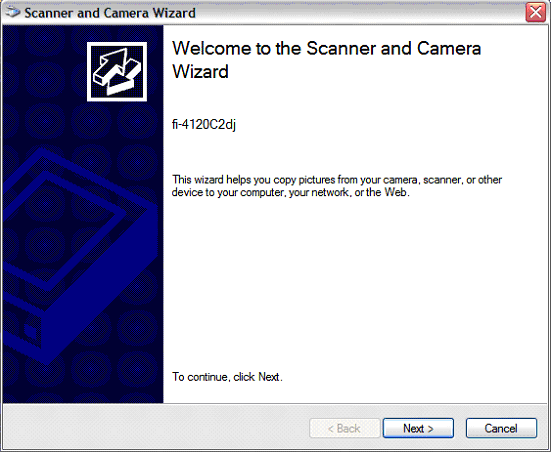Image resolution: width=552 pixels, height=453 pixels.
Task: Click the large blue scanner illustration
Action: [79, 257]
